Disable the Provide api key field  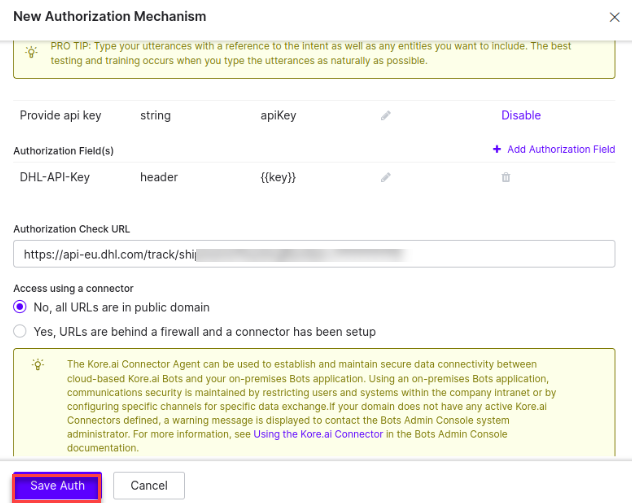(521, 115)
